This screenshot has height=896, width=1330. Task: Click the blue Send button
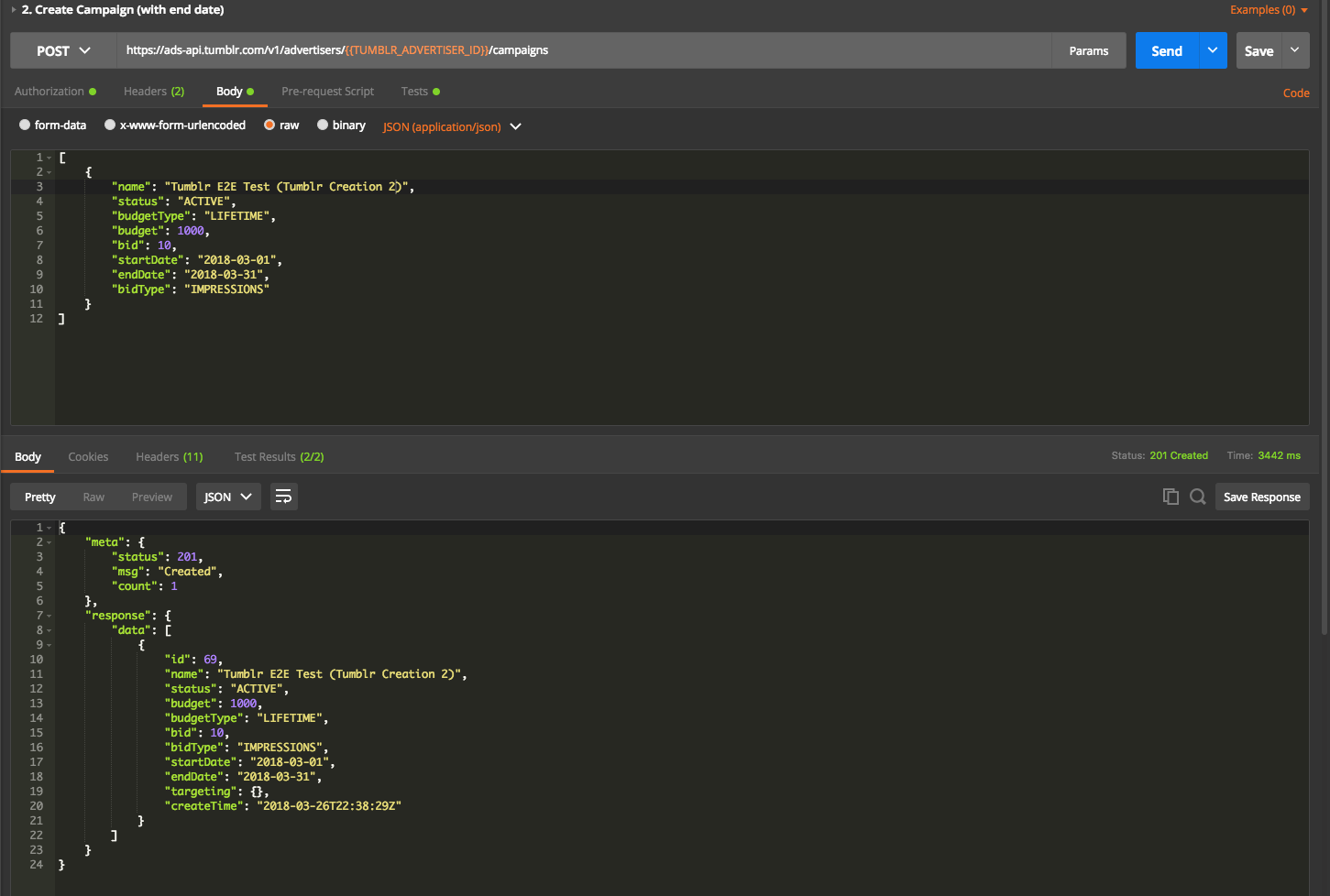point(1167,50)
